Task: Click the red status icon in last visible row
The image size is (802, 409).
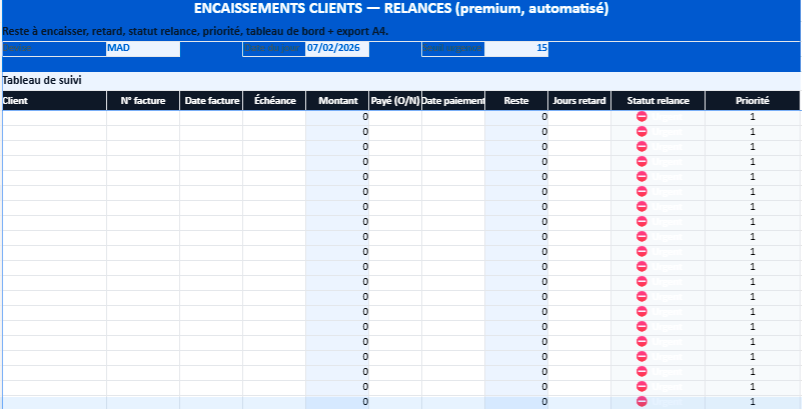Action: pyautogui.click(x=642, y=402)
